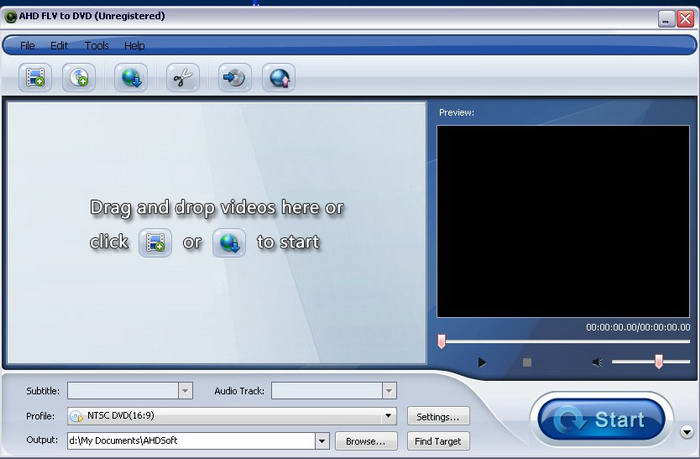
Task: Open the Help menu
Action: click(x=134, y=46)
